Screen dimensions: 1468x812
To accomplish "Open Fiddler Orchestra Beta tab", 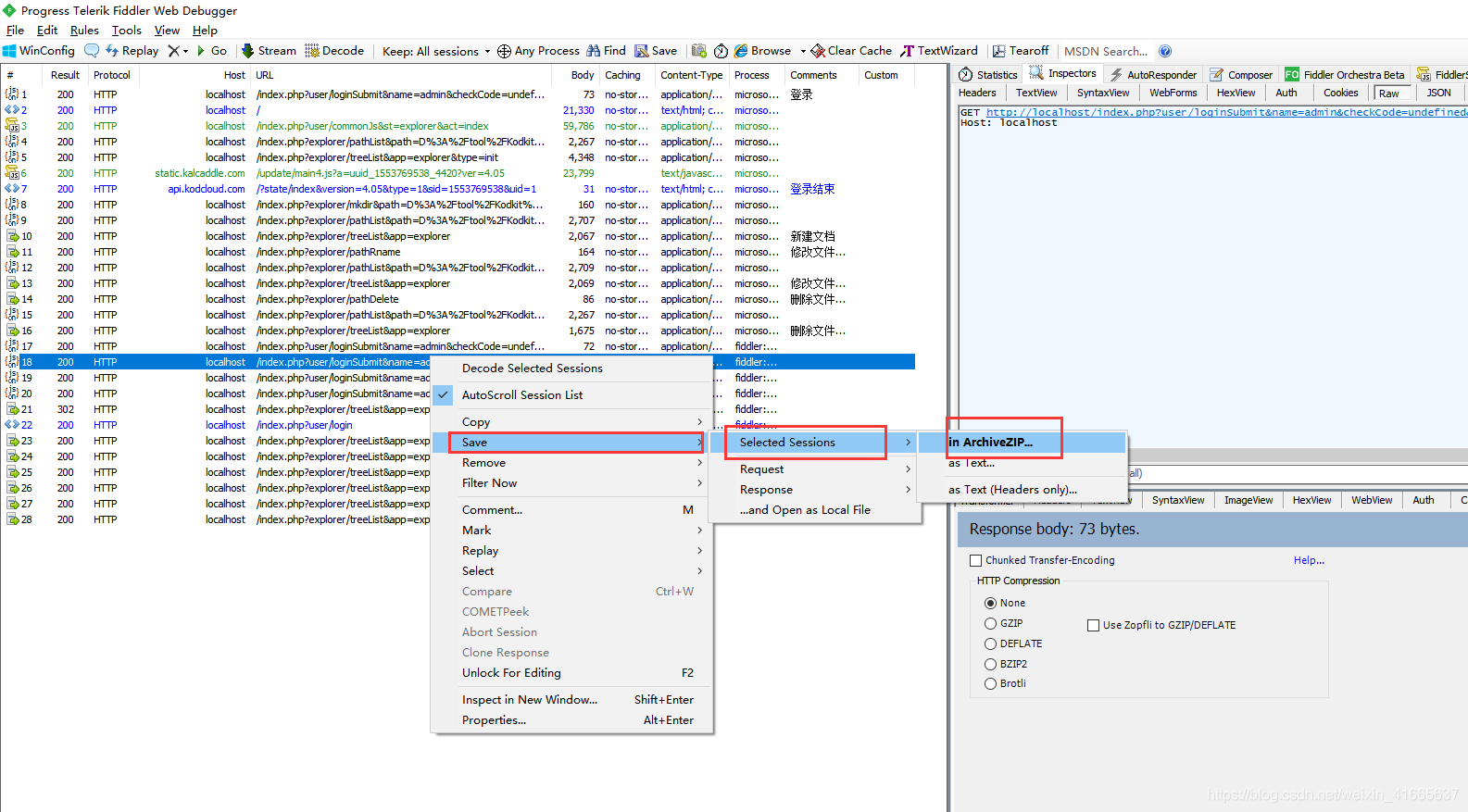I will pyautogui.click(x=1345, y=74).
